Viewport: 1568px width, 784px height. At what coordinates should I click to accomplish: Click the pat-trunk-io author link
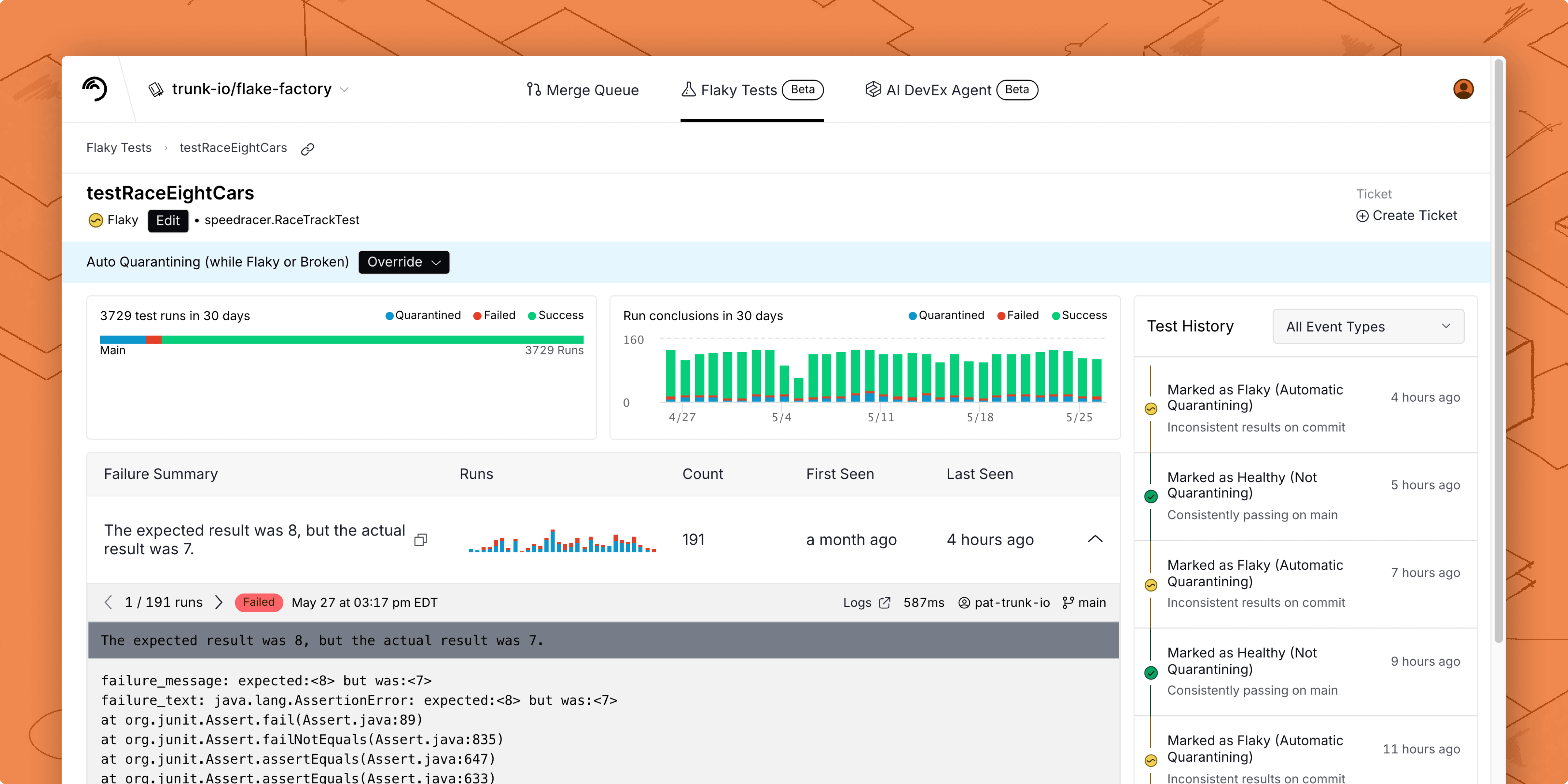1011,603
